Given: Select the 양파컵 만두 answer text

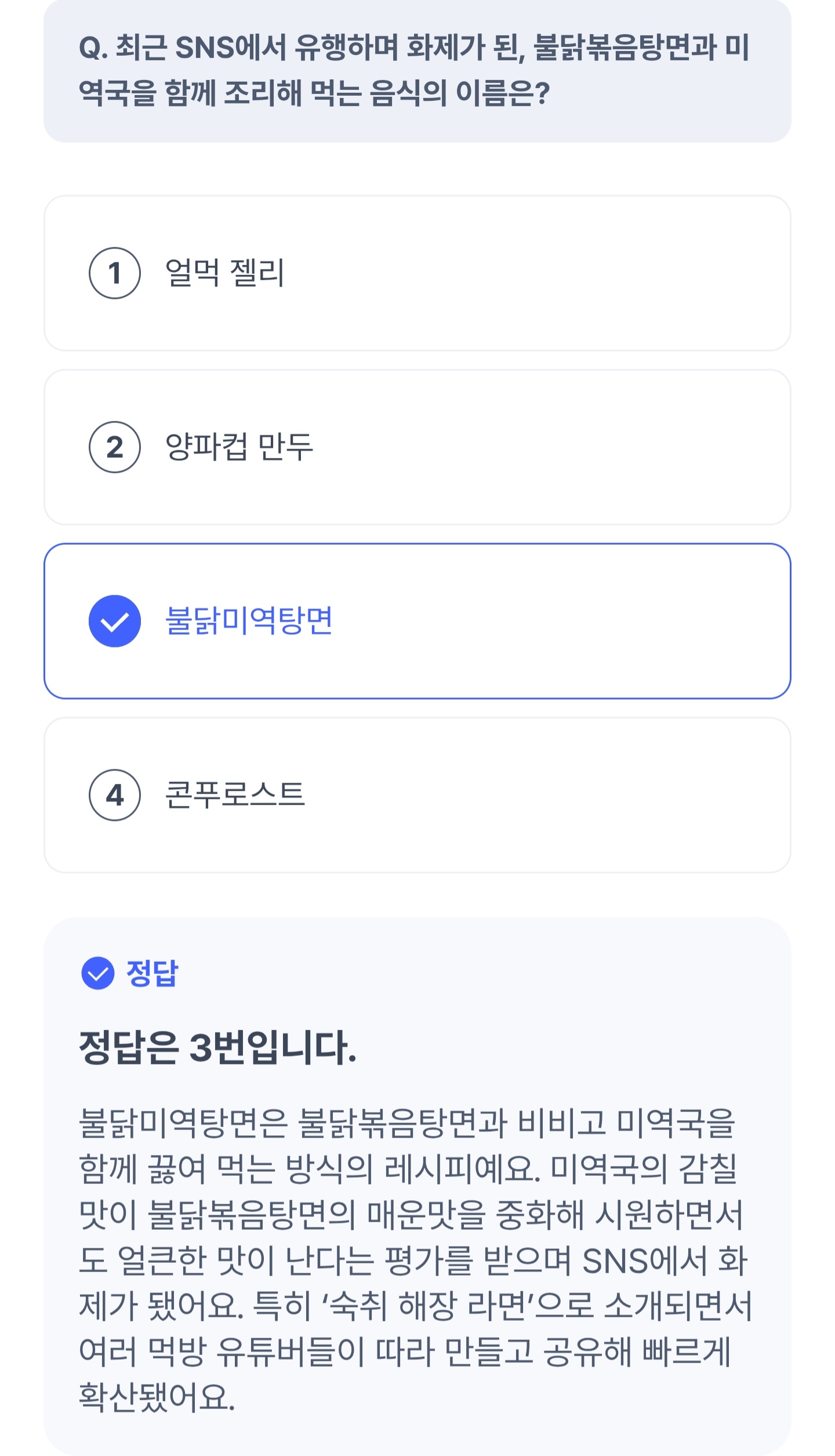Looking at the screenshot, I should tap(239, 447).
